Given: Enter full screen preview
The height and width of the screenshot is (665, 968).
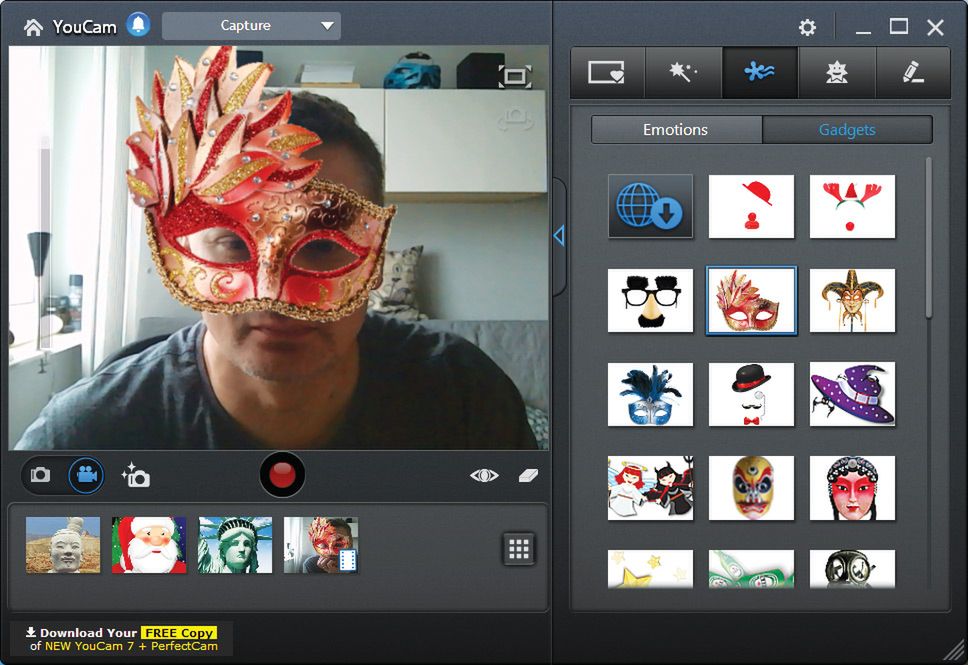Looking at the screenshot, I should 515,77.
